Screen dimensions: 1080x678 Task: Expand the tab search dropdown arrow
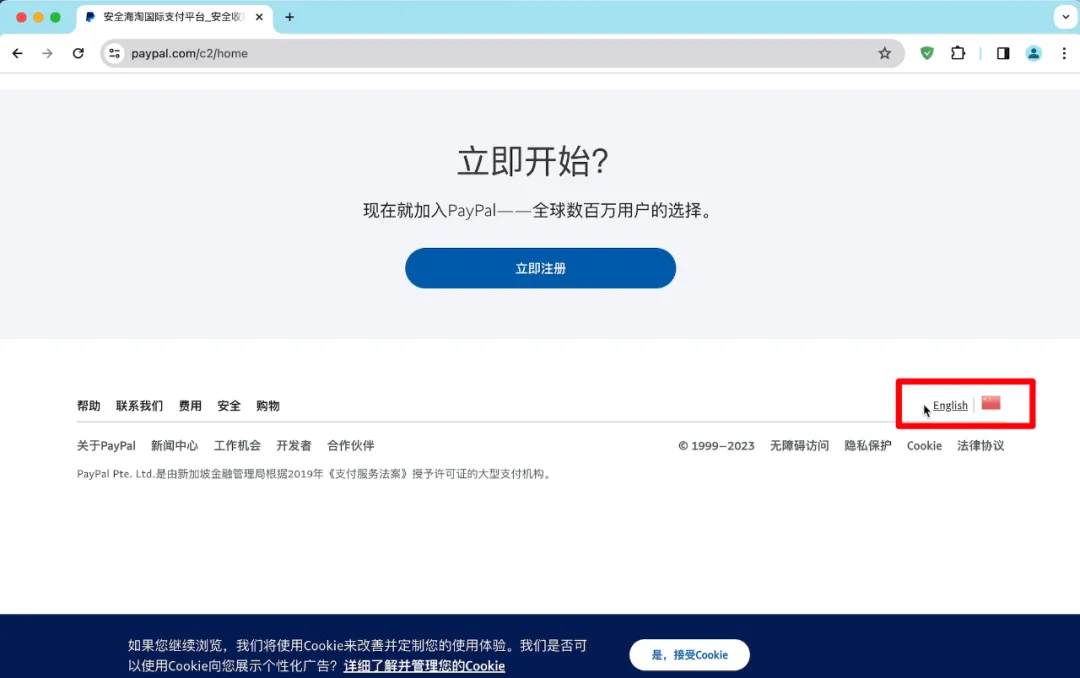pyautogui.click(x=1066, y=17)
